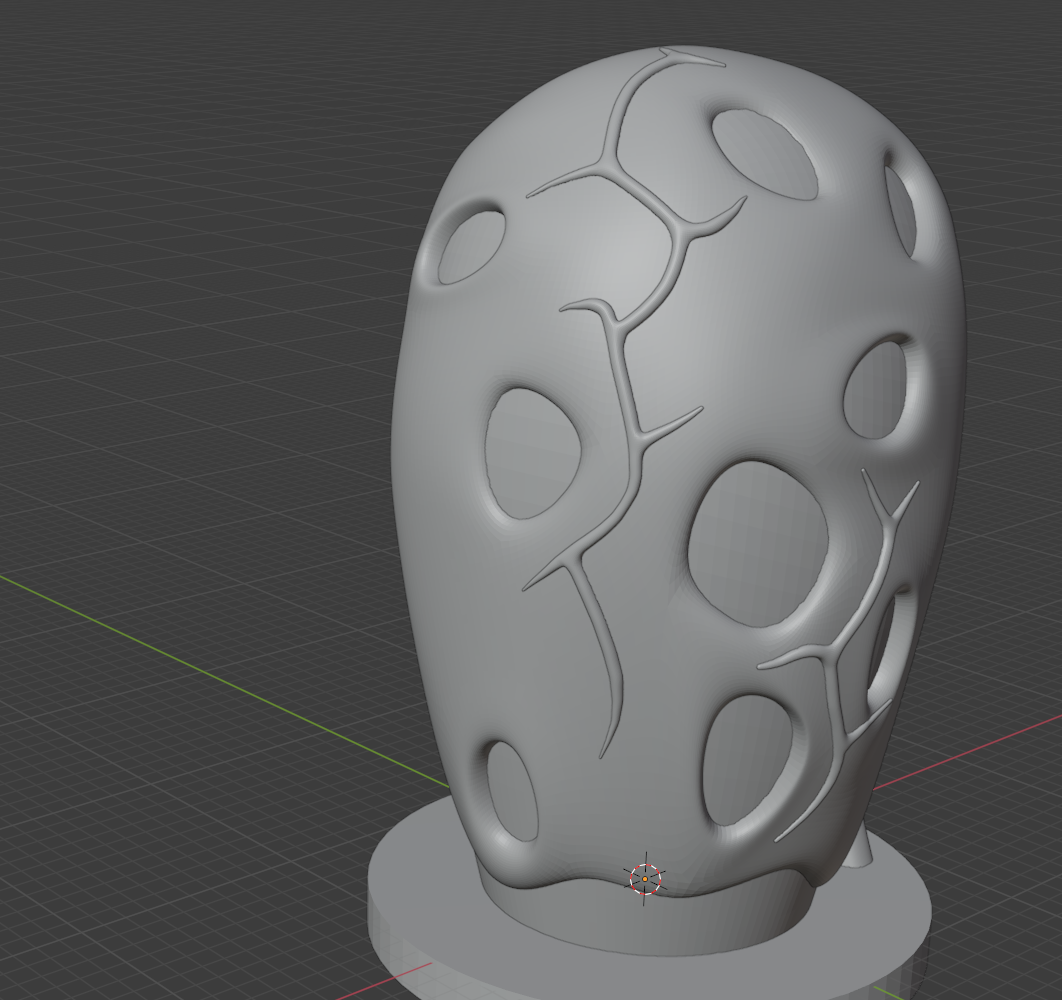Click the 3D cursor at the model base
Screen dimensions: 1062x1000
coord(645,879)
